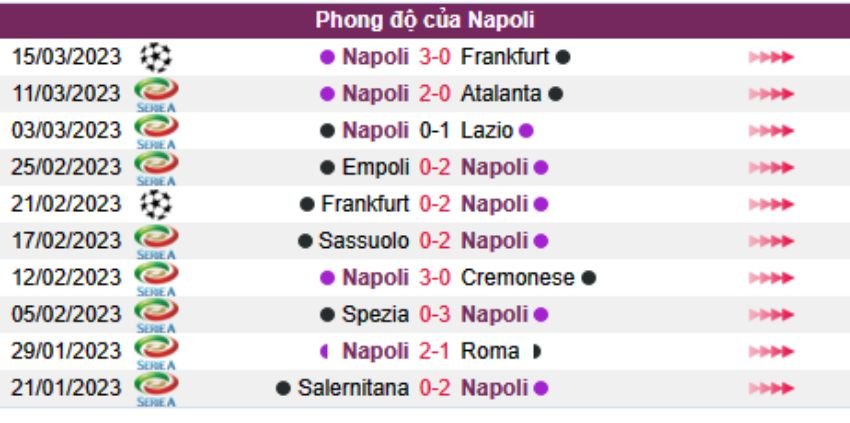Click Champions League icon on 15/03/2023 row
This screenshot has width=850, height=423.
pos(155,57)
